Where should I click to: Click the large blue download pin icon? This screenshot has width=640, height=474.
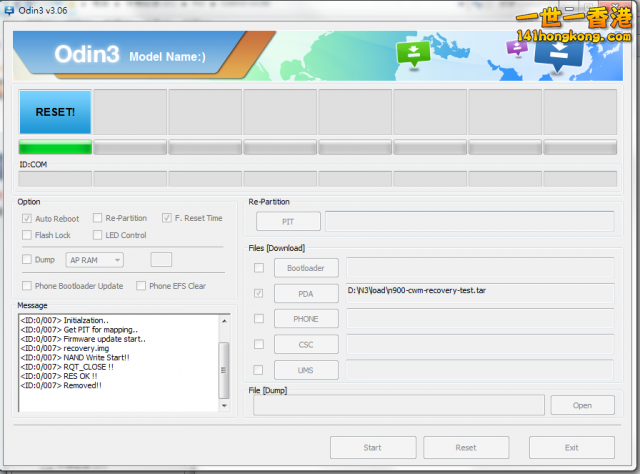[558, 55]
